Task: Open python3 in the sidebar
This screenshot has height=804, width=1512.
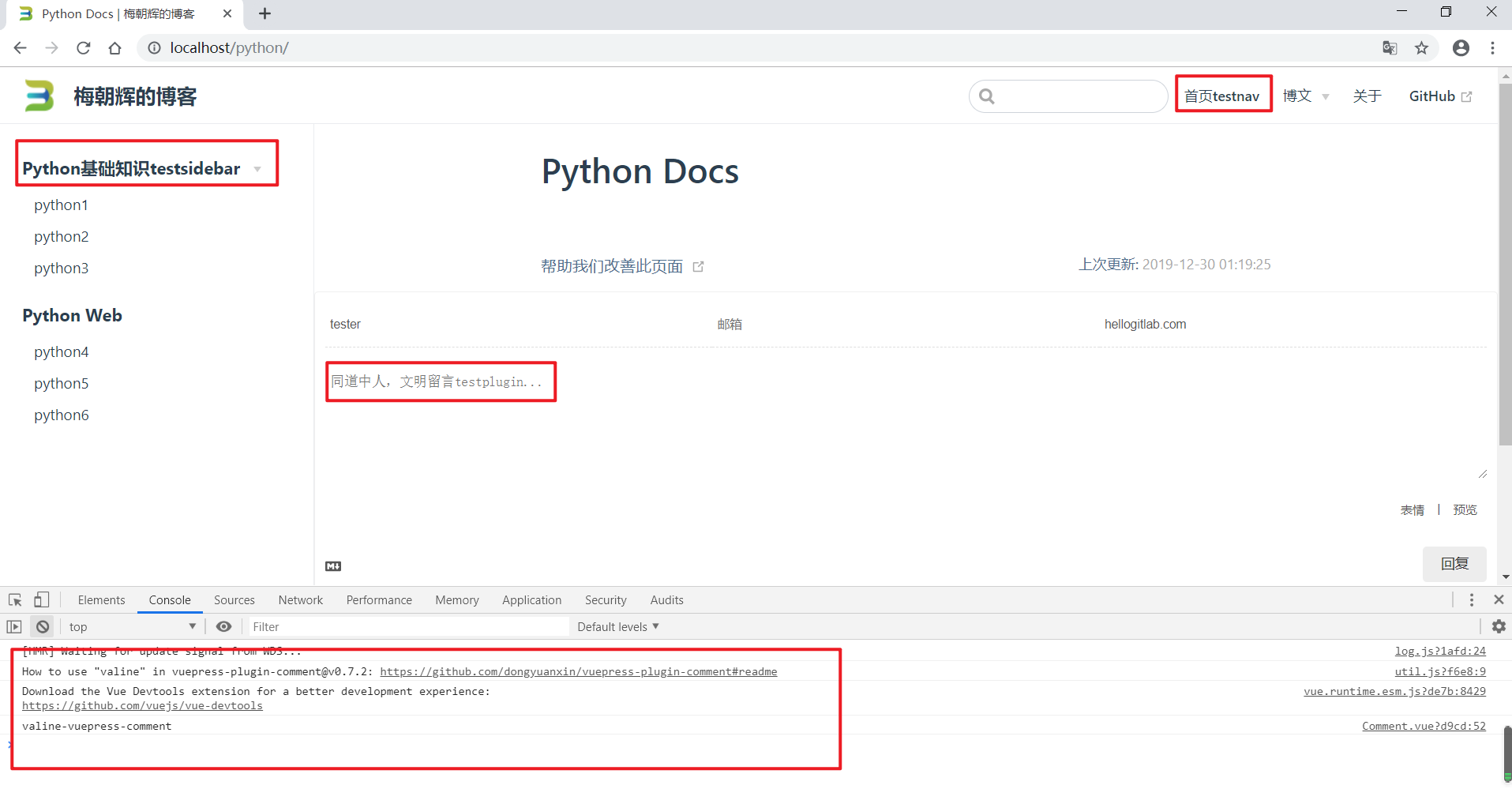Action: pos(62,269)
